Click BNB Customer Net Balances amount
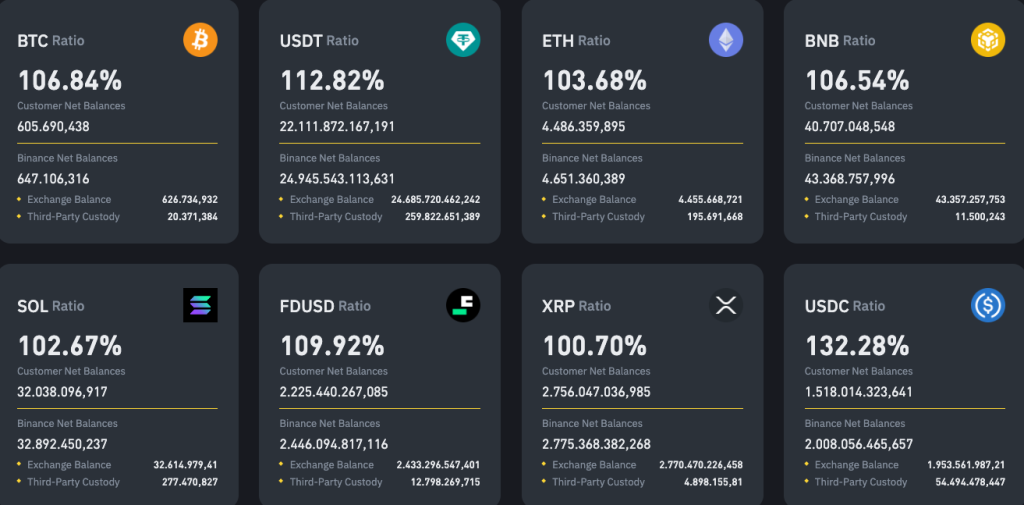Screen dimensions: 1024x505 [850, 127]
